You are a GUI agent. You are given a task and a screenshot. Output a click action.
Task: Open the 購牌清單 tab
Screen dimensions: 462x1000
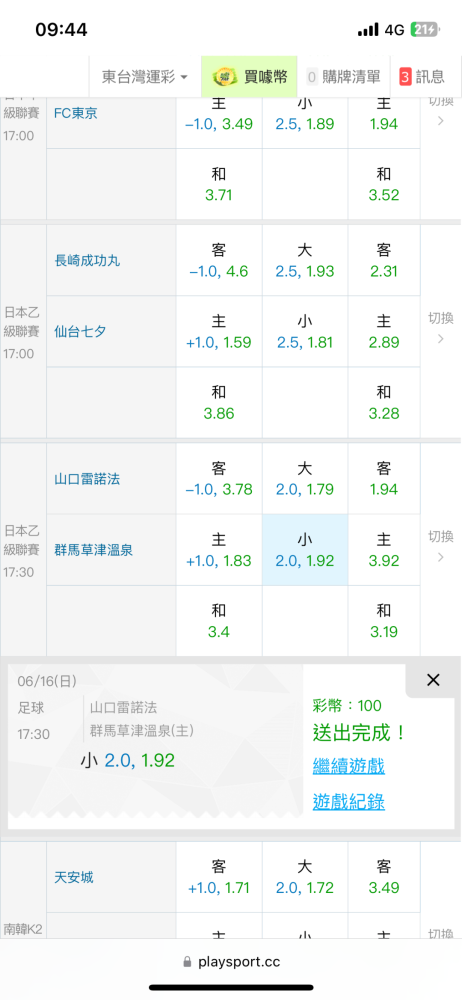pos(343,77)
